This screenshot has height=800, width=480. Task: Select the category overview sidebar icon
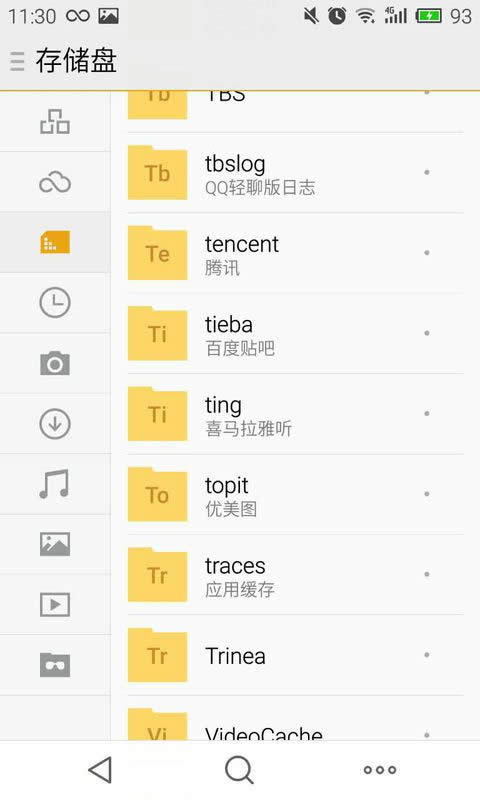coord(55,121)
